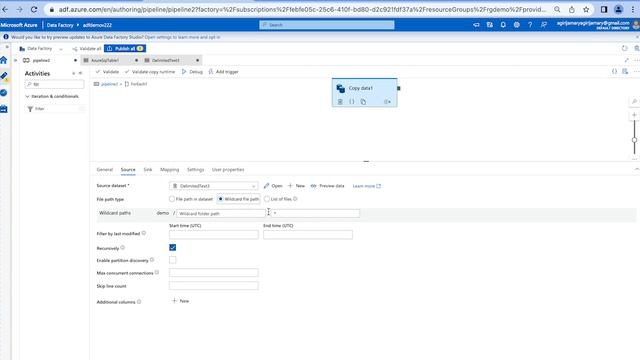Click Start time (UTC) field

[x=213, y=235]
